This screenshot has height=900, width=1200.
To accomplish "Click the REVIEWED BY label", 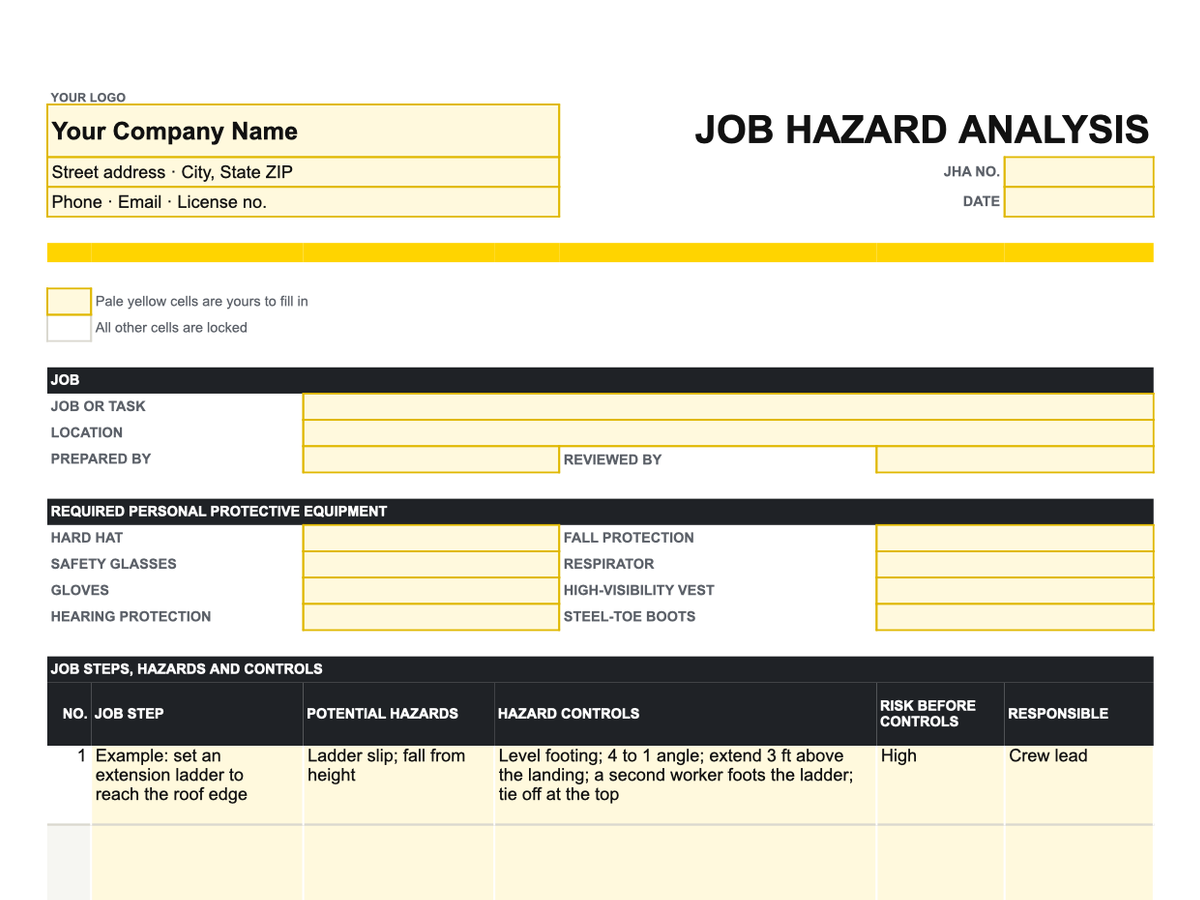I will [613, 460].
